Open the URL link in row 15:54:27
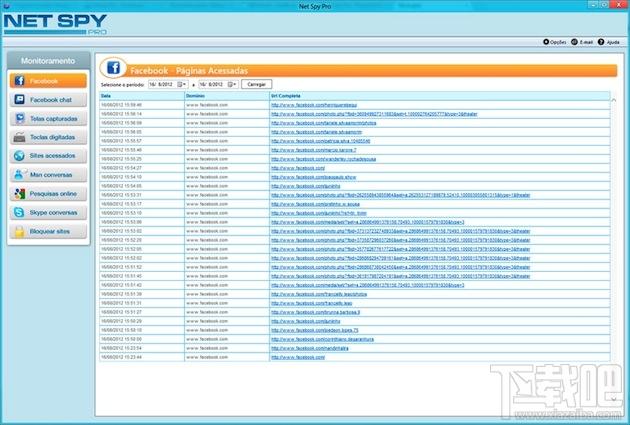This screenshot has width=630, height=425. click(x=298, y=168)
